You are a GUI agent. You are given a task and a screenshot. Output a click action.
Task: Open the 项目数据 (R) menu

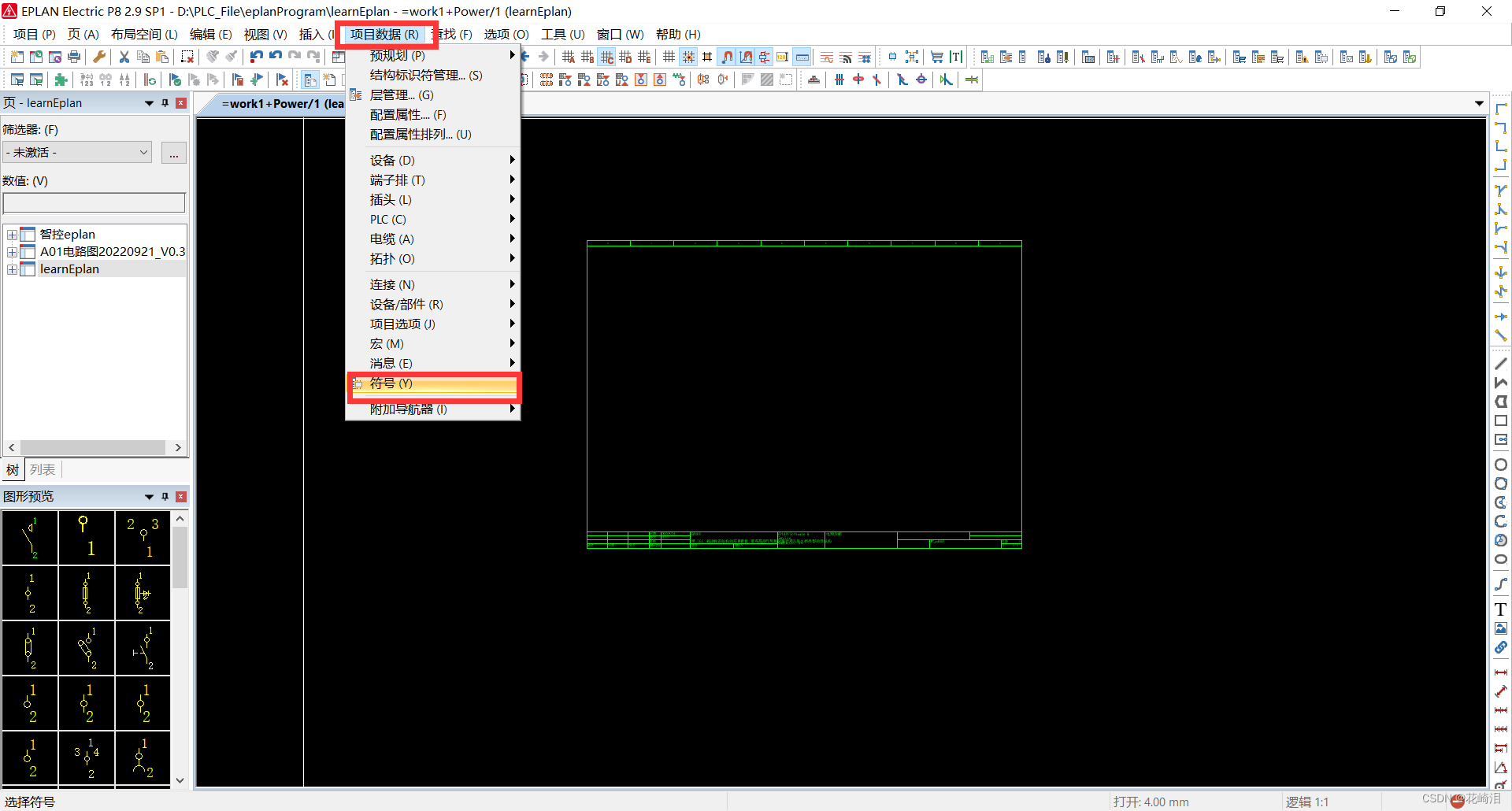pyautogui.click(x=384, y=34)
